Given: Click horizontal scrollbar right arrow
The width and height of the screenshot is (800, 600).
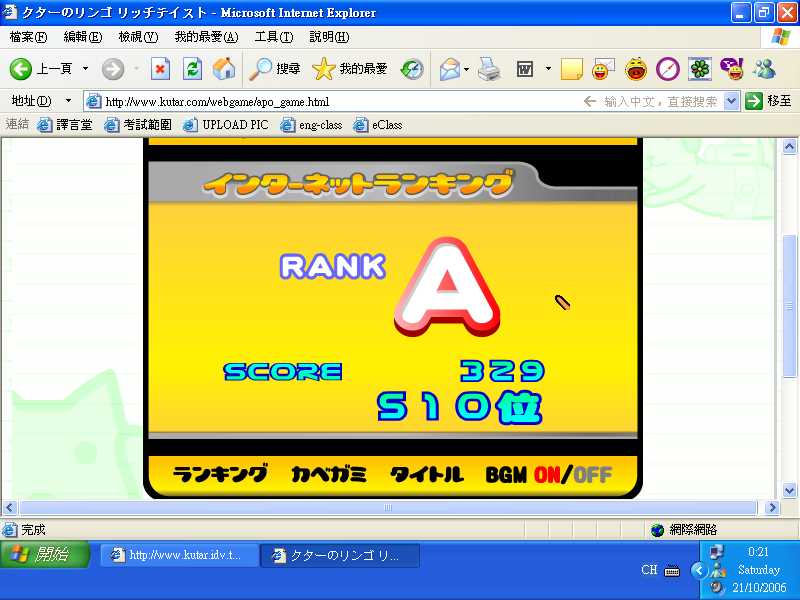Looking at the screenshot, I should (x=772, y=508).
